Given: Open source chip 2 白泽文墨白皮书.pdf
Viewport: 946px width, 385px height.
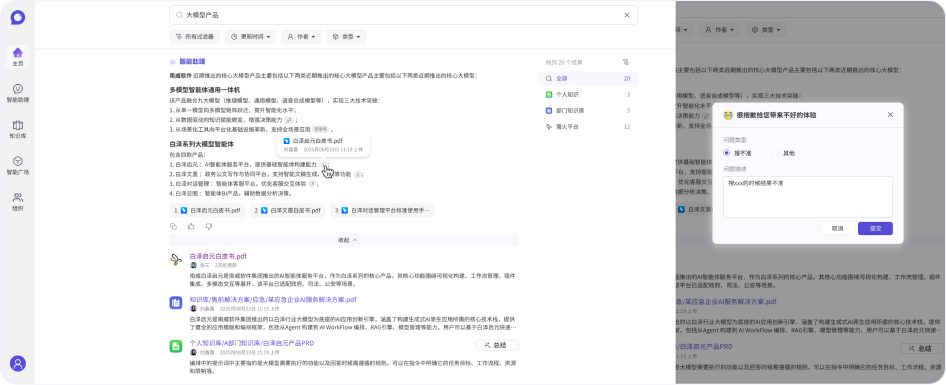Looking at the screenshot, I should [x=287, y=211].
